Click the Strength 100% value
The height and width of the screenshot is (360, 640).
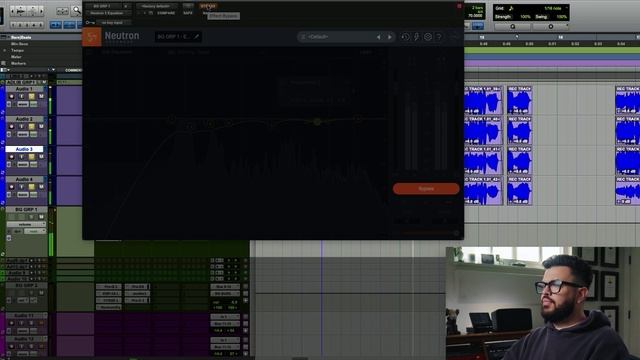click(x=525, y=17)
